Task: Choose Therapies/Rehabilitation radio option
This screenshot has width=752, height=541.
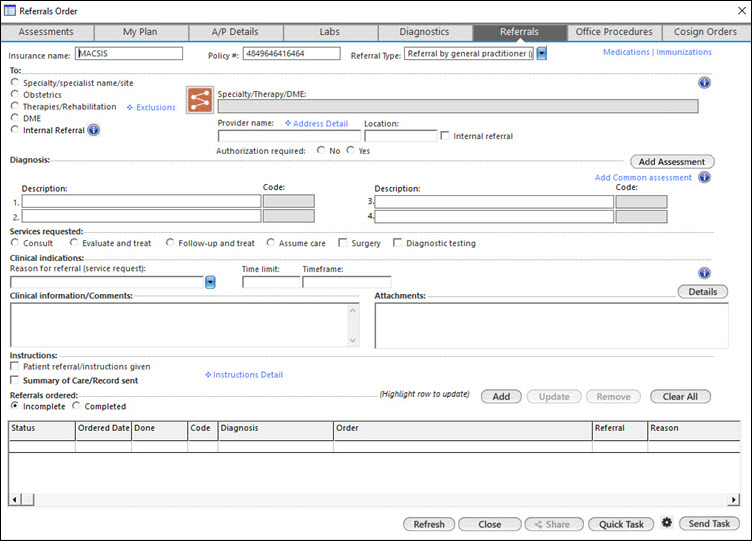Action: [x=15, y=106]
